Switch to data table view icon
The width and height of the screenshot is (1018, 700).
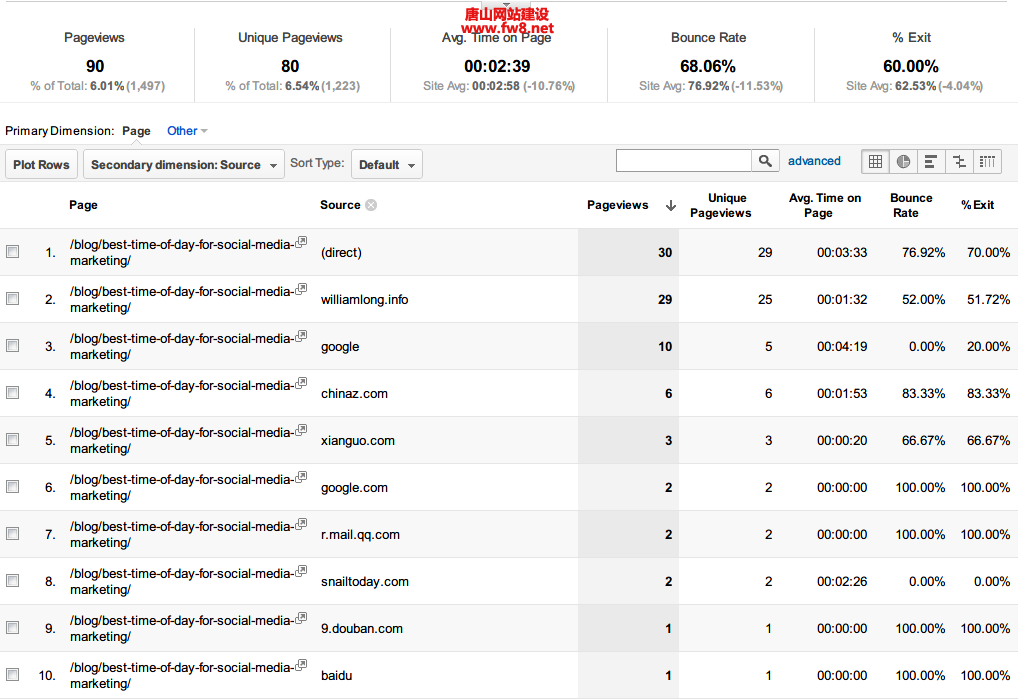point(875,162)
